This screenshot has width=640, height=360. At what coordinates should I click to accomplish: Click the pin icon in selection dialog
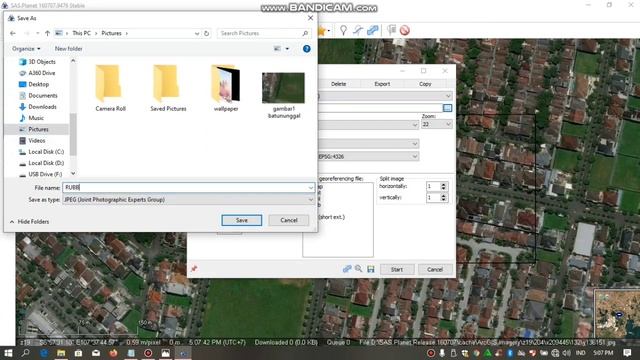pos(194,269)
